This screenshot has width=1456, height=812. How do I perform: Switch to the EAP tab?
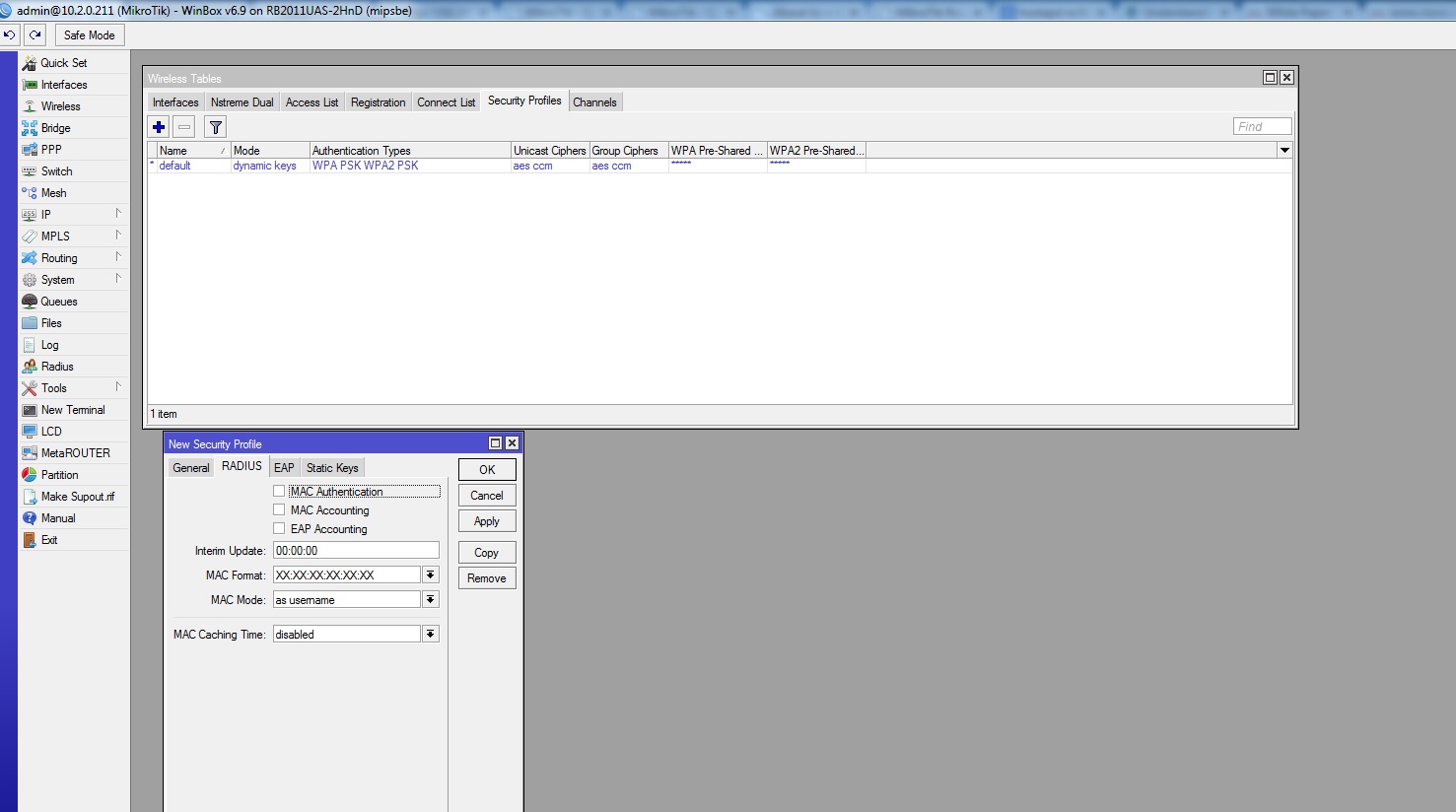click(x=284, y=468)
